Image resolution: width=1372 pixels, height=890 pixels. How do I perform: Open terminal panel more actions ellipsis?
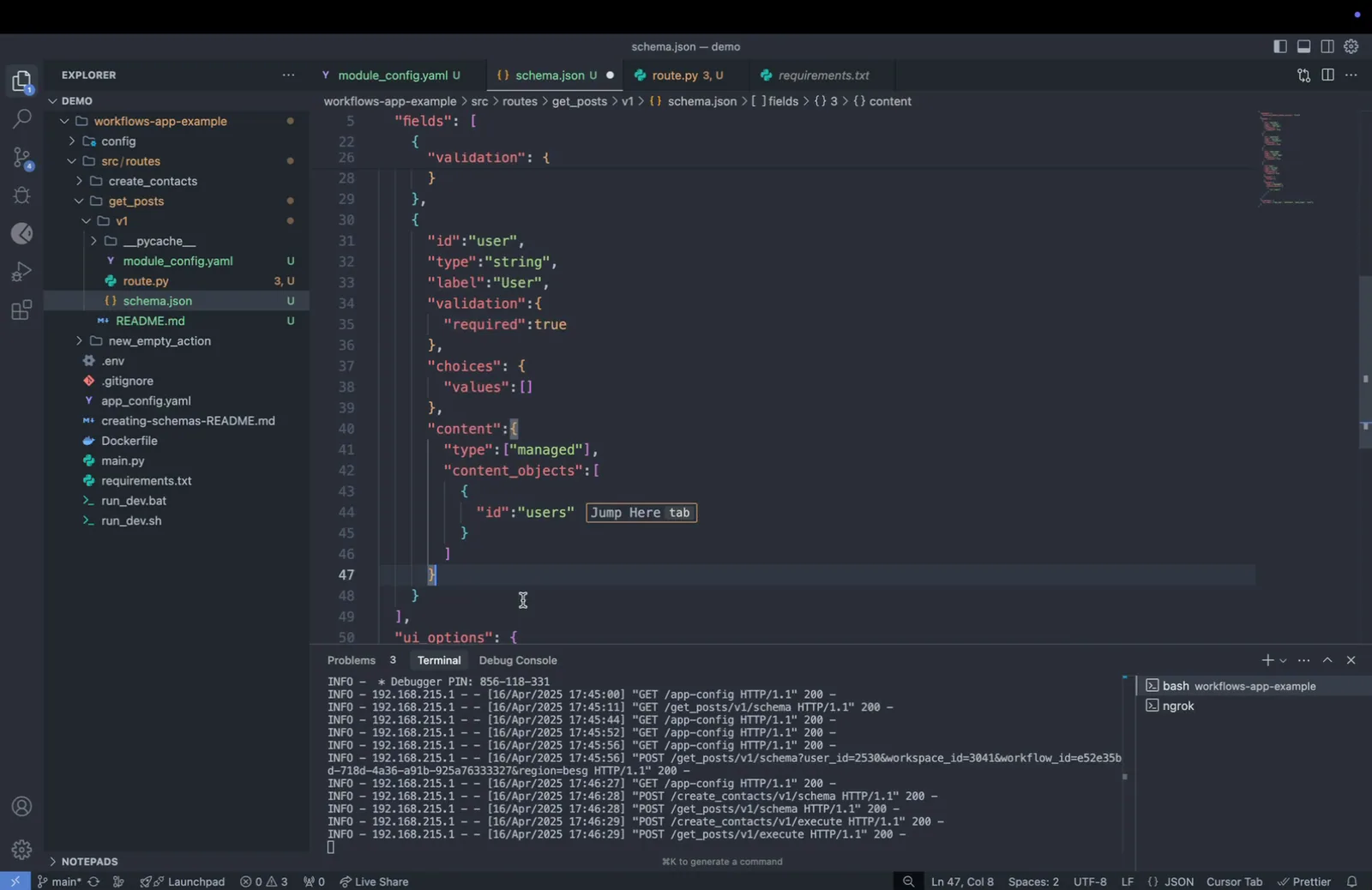(1304, 660)
